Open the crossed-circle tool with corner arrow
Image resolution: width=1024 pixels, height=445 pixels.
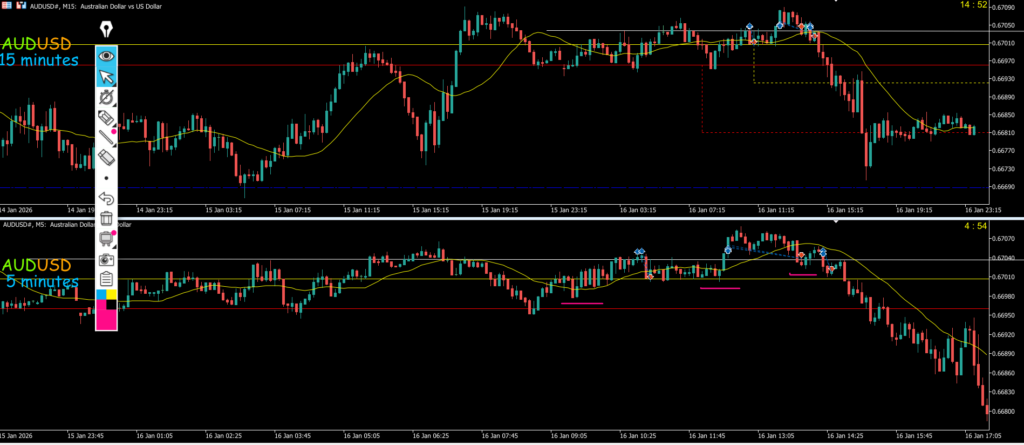click(x=107, y=98)
